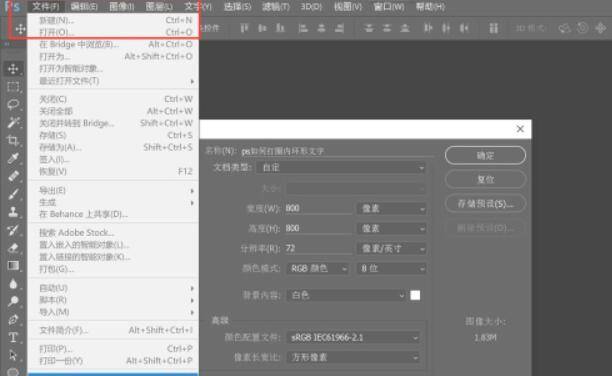The height and width of the screenshot is (376, 612).
Task: Click the 分辨率(R) field showing 72
Action: pos(318,248)
